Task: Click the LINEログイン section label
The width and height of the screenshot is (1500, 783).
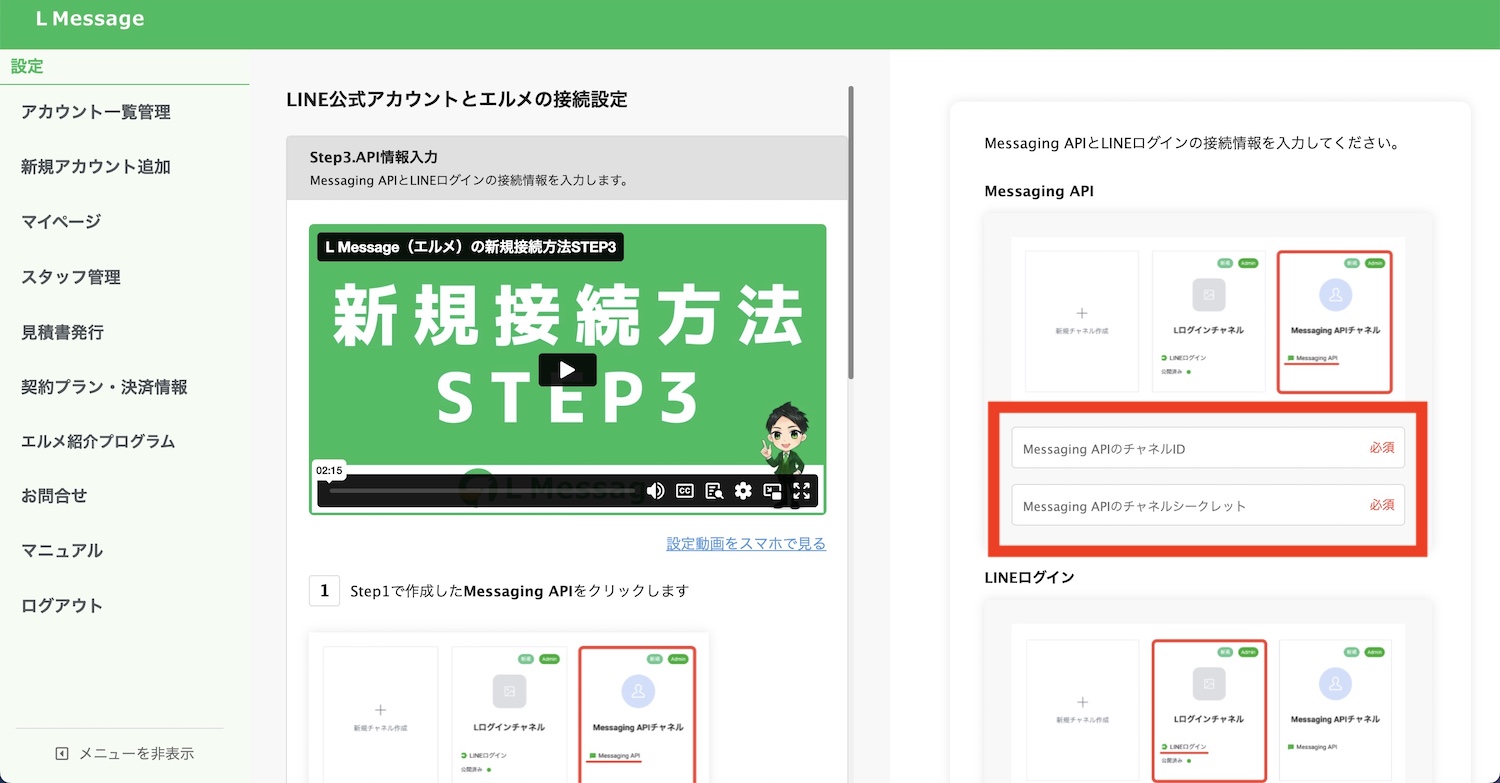Action: 1030,577
